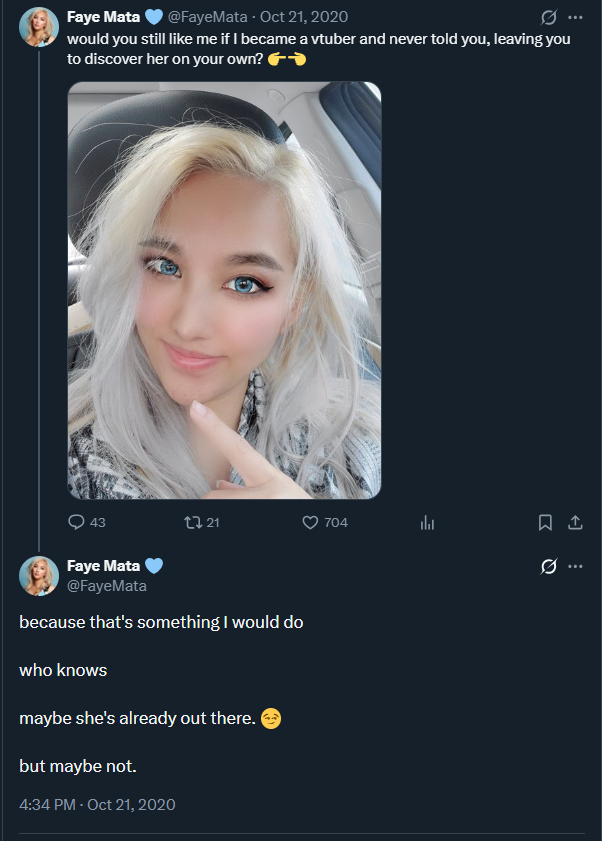602x841 pixels.
Task: Retweet the tweet with 21 reposts
Action: (x=193, y=522)
